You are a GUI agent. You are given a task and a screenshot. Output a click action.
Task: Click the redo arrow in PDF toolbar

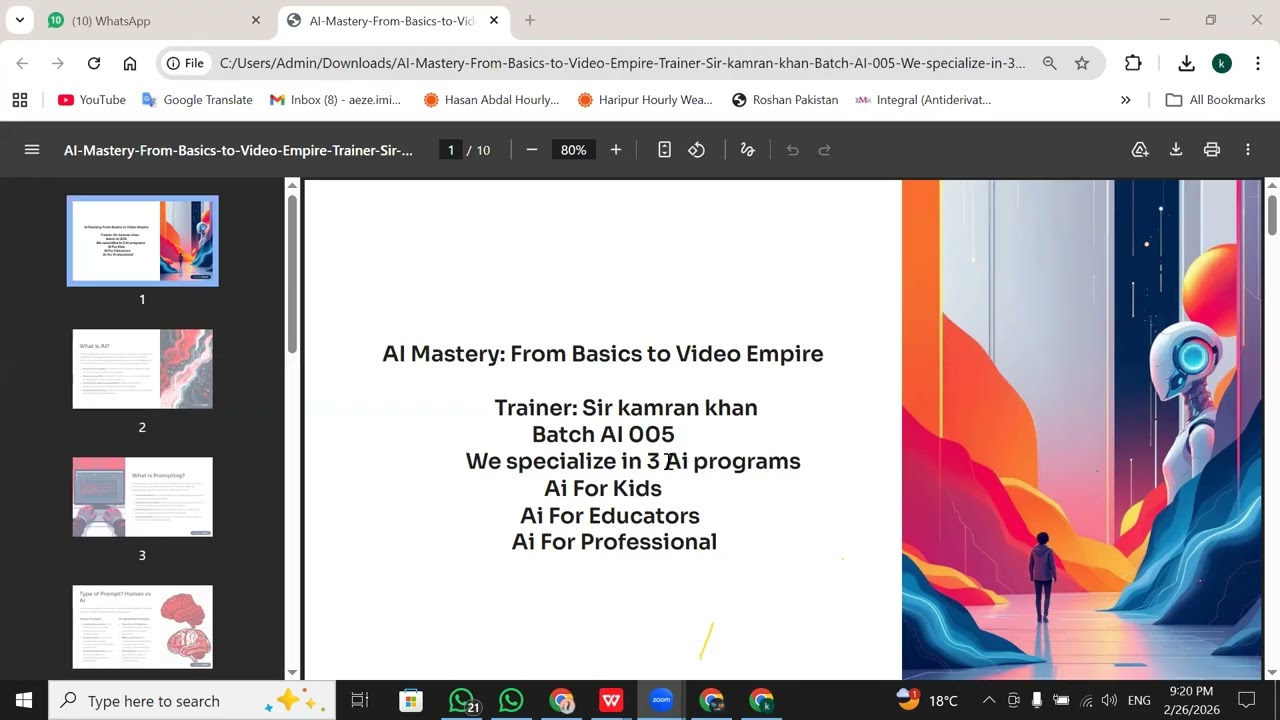click(x=825, y=150)
